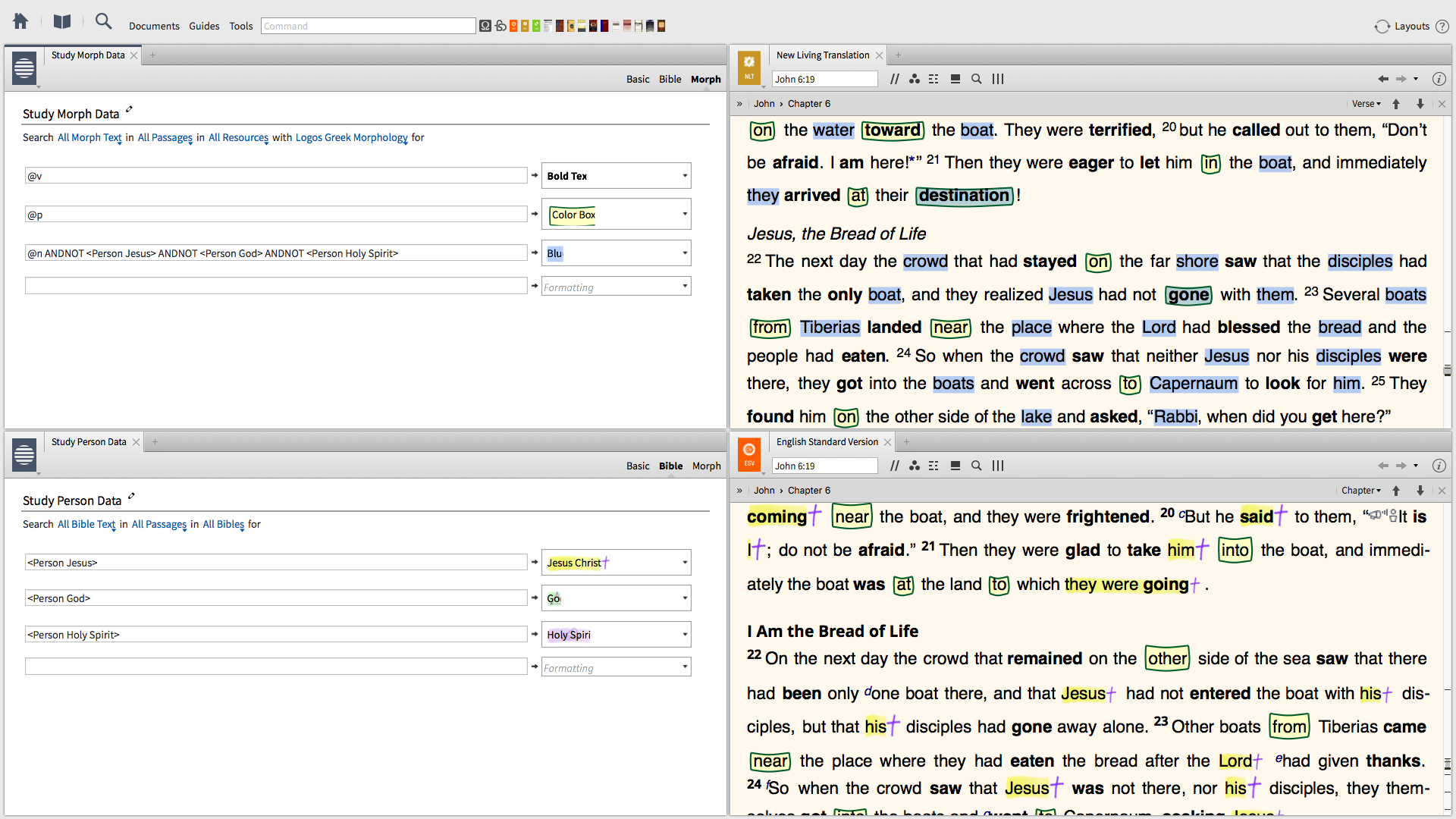This screenshot has width=1456, height=819.
Task: Open the Home page icon
Action: click(x=20, y=22)
